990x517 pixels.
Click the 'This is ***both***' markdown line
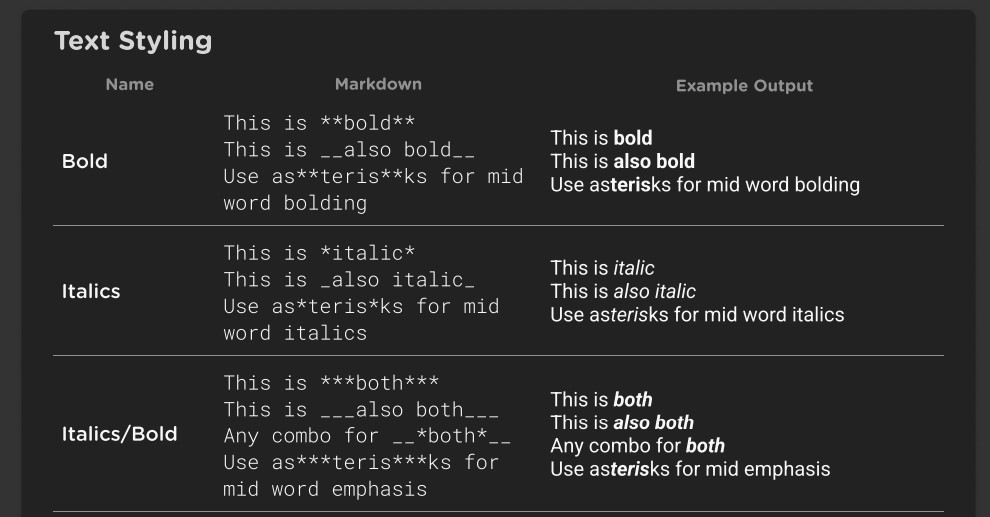pyautogui.click(x=331, y=383)
